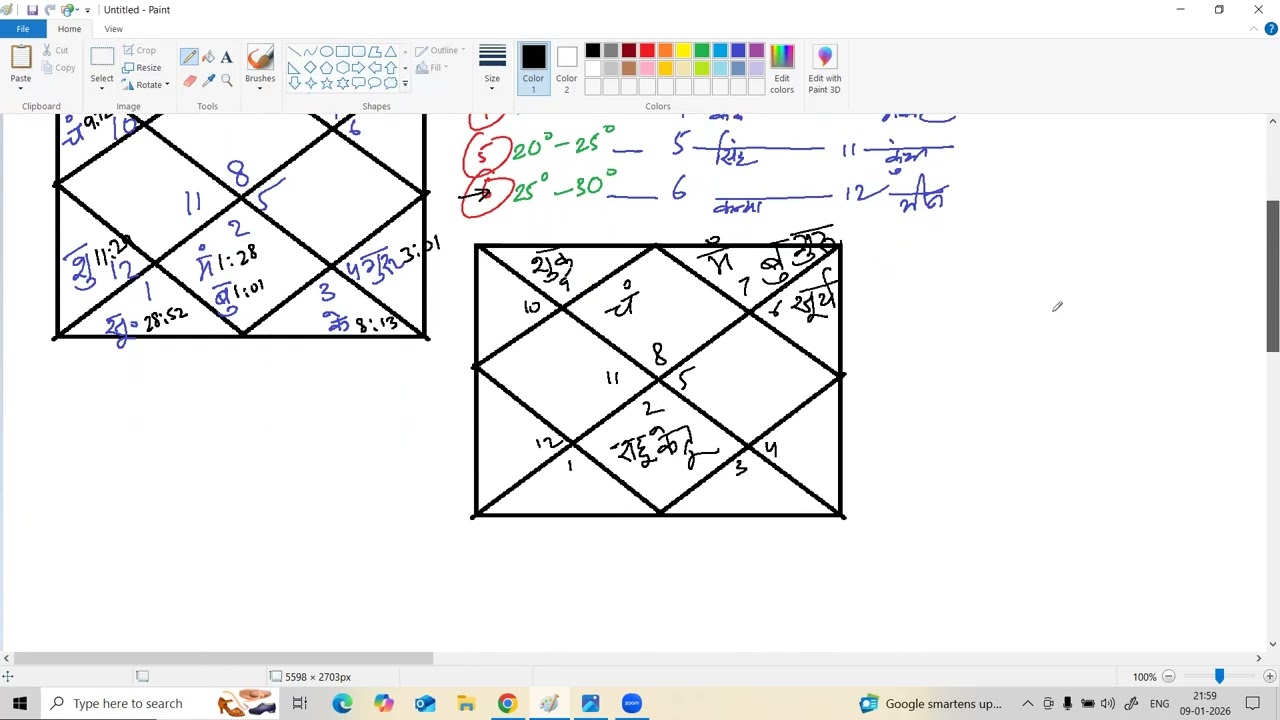The height and width of the screenshot is (720, 1280).
Task: Open Google Chrome from taskbar
Action: 507,704
